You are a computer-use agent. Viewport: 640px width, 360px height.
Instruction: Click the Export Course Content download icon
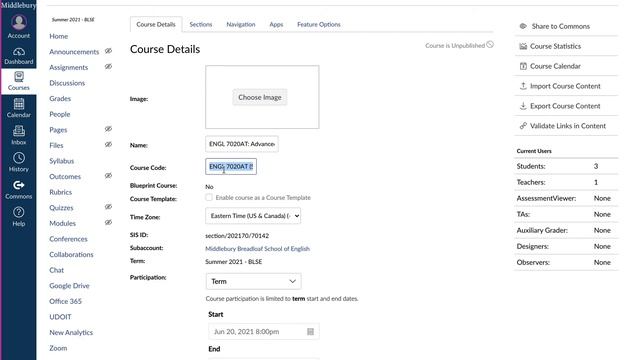click(x=523, y=106)
